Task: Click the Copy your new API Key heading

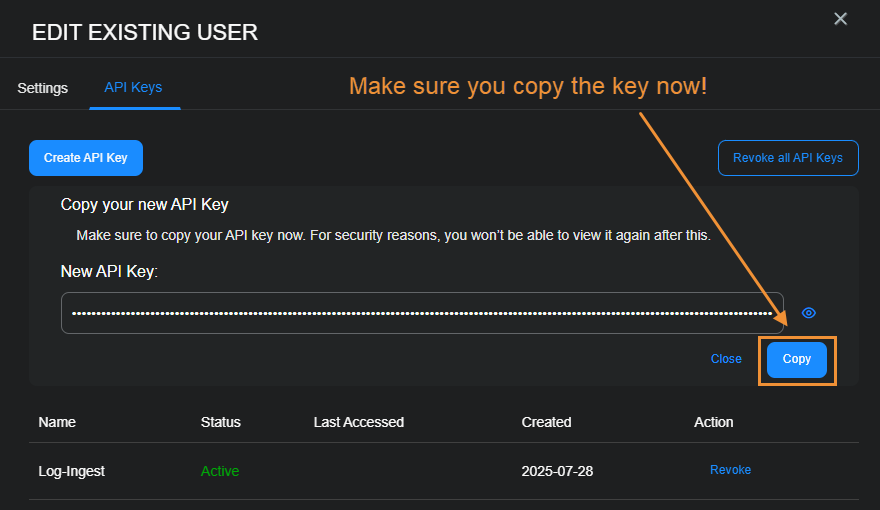Action: coord(145,205)
